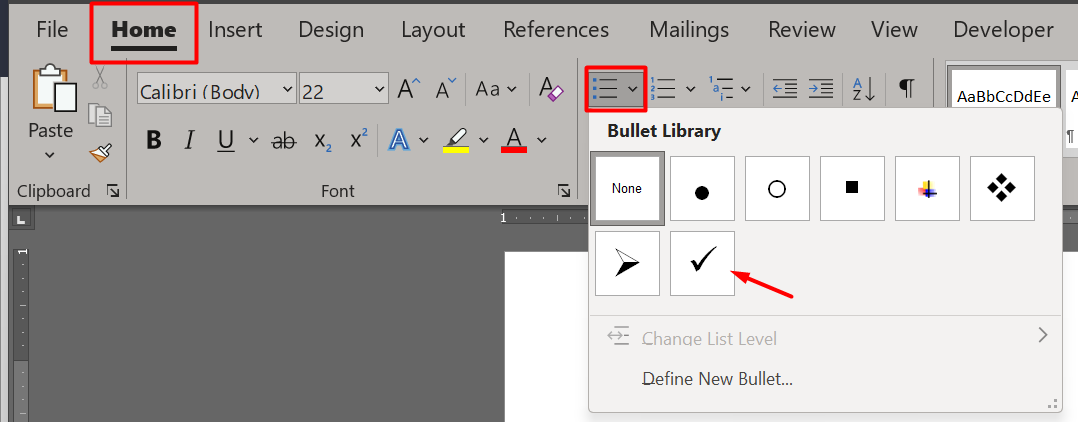Switch to the Mailings tab
Image resolution: width=1078 pixels, height=422 pixels.
[x=689, y=30]
